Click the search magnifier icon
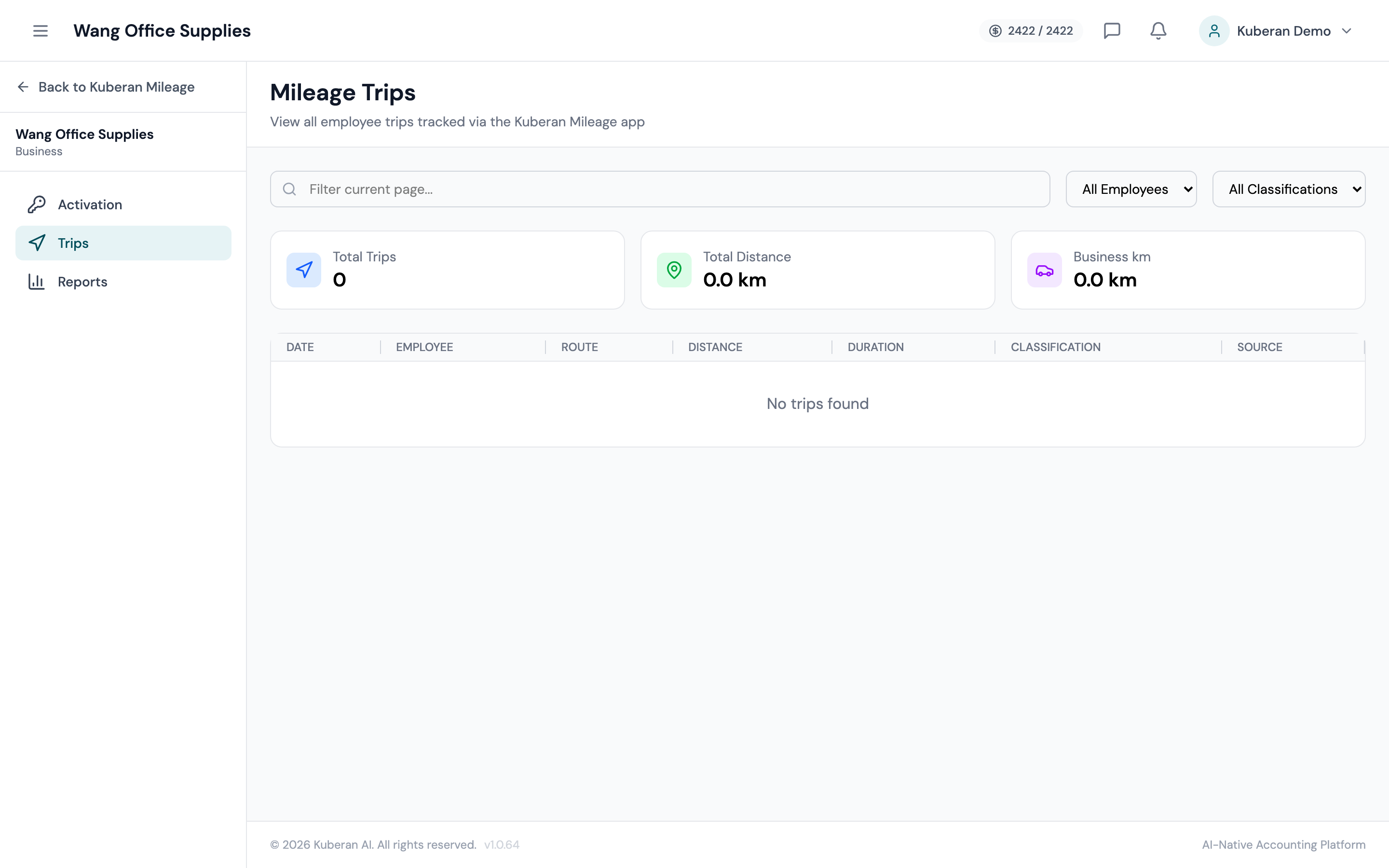1389x868 pixels. [x=289, y=189]
